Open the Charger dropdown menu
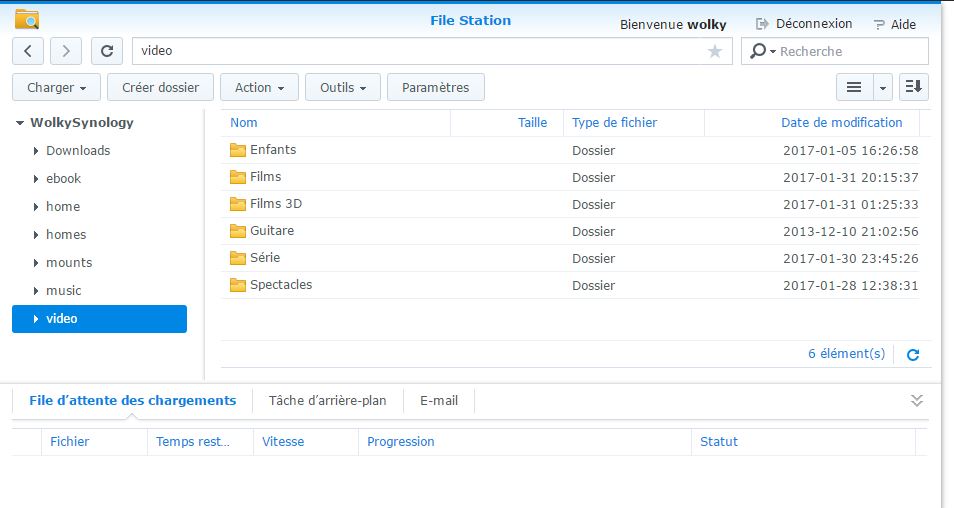The image size is (954, 508). coord(56,88)
